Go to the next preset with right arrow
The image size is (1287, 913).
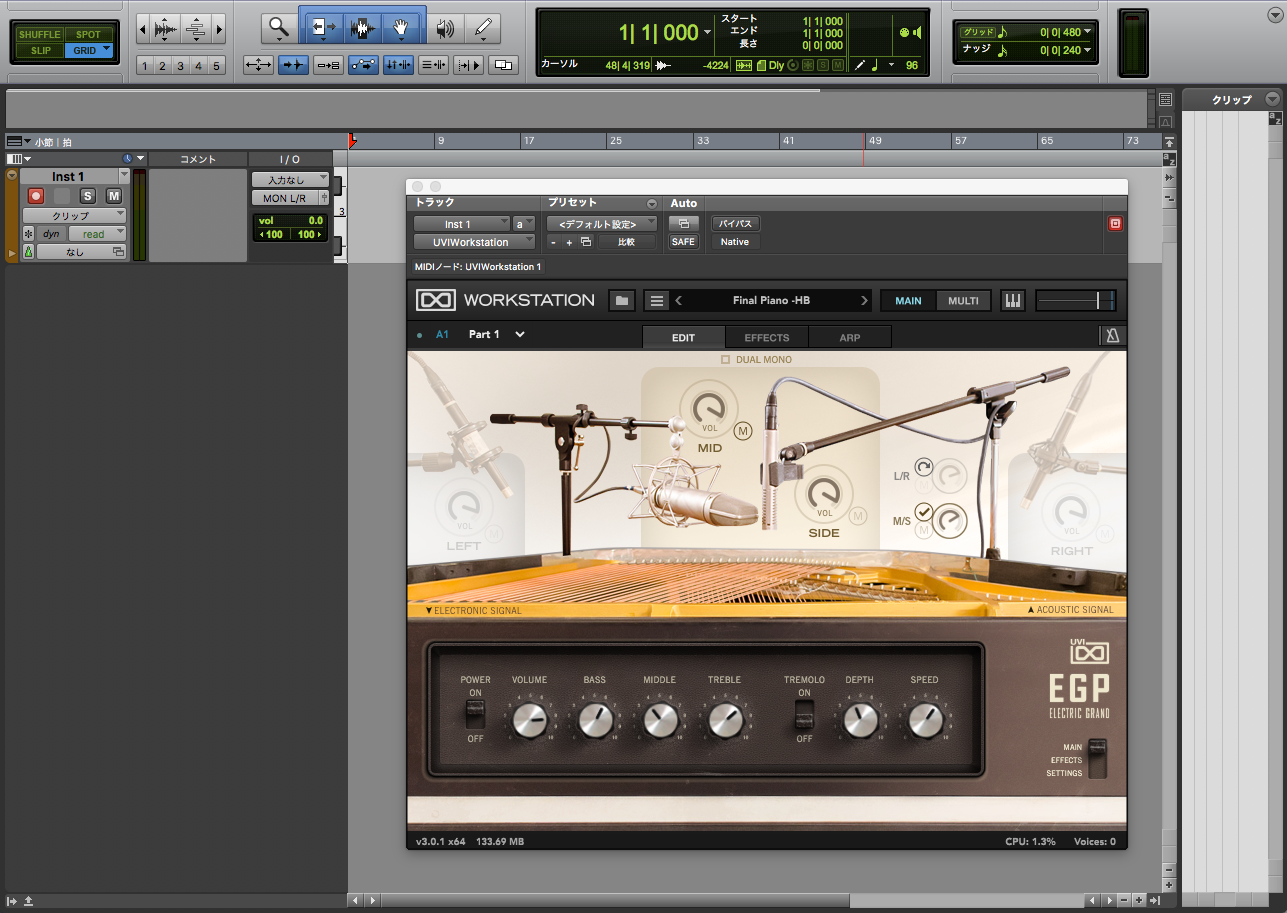(x=864, y=300)
